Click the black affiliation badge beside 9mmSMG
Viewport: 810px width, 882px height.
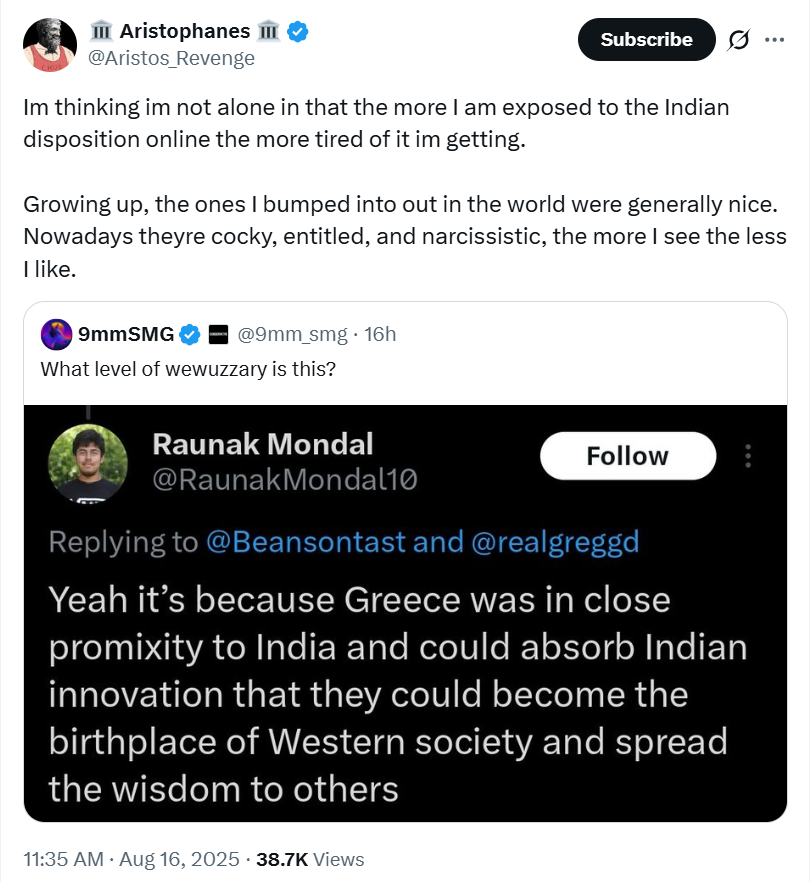[219, 334]
